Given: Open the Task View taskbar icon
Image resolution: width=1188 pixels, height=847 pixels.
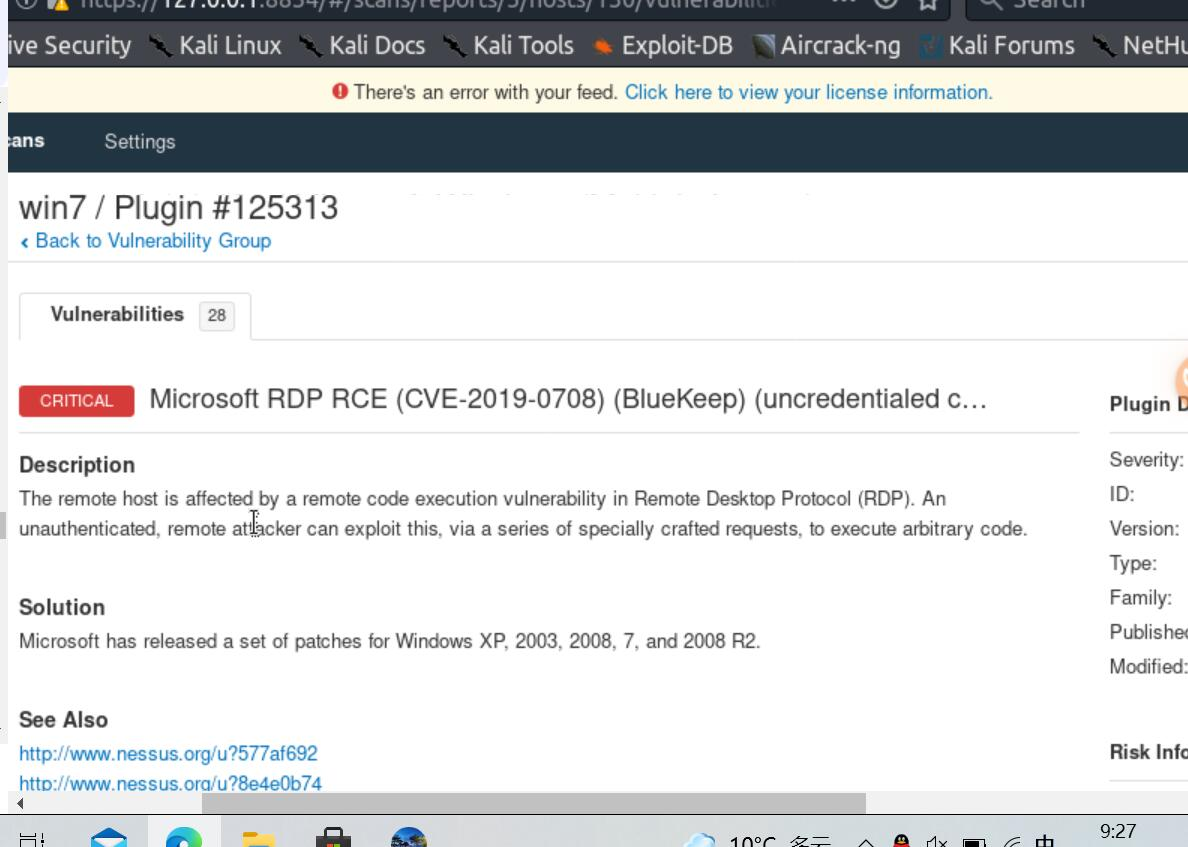Looking at the screenshot, I should [x=32, y=839].
